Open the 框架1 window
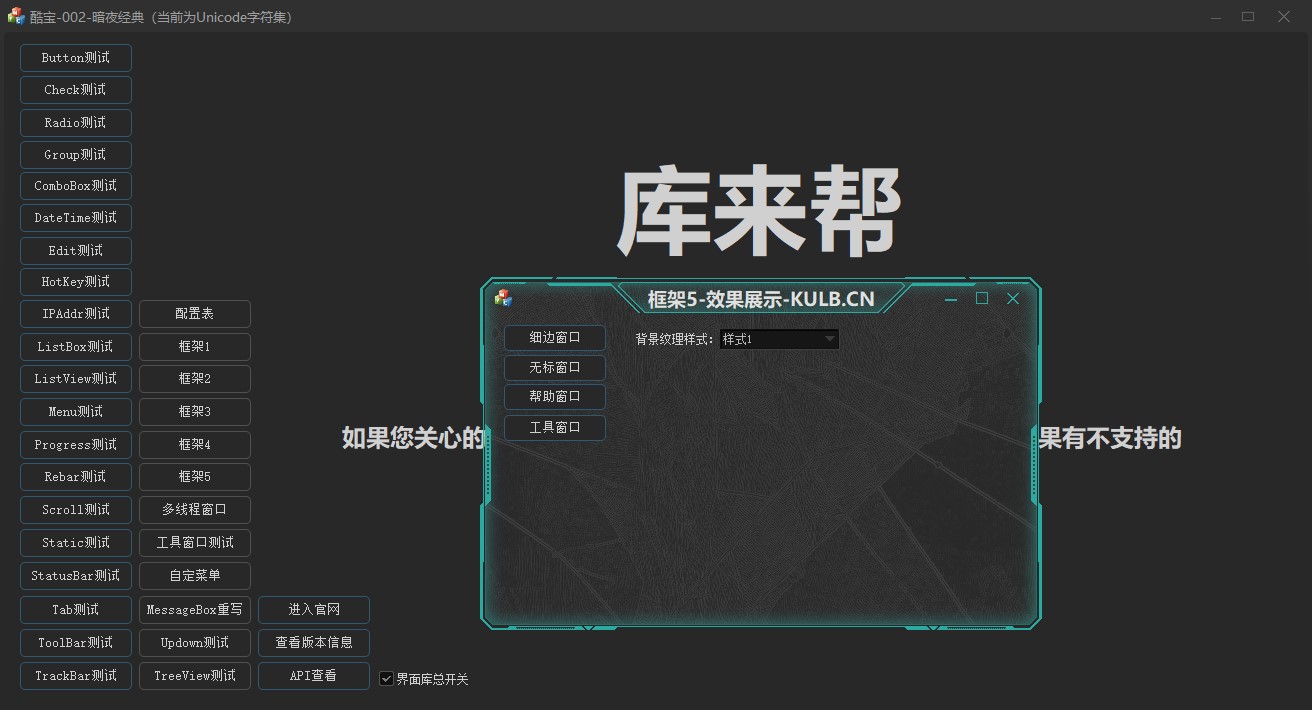The image size is (1312, 710). (195, 347)
